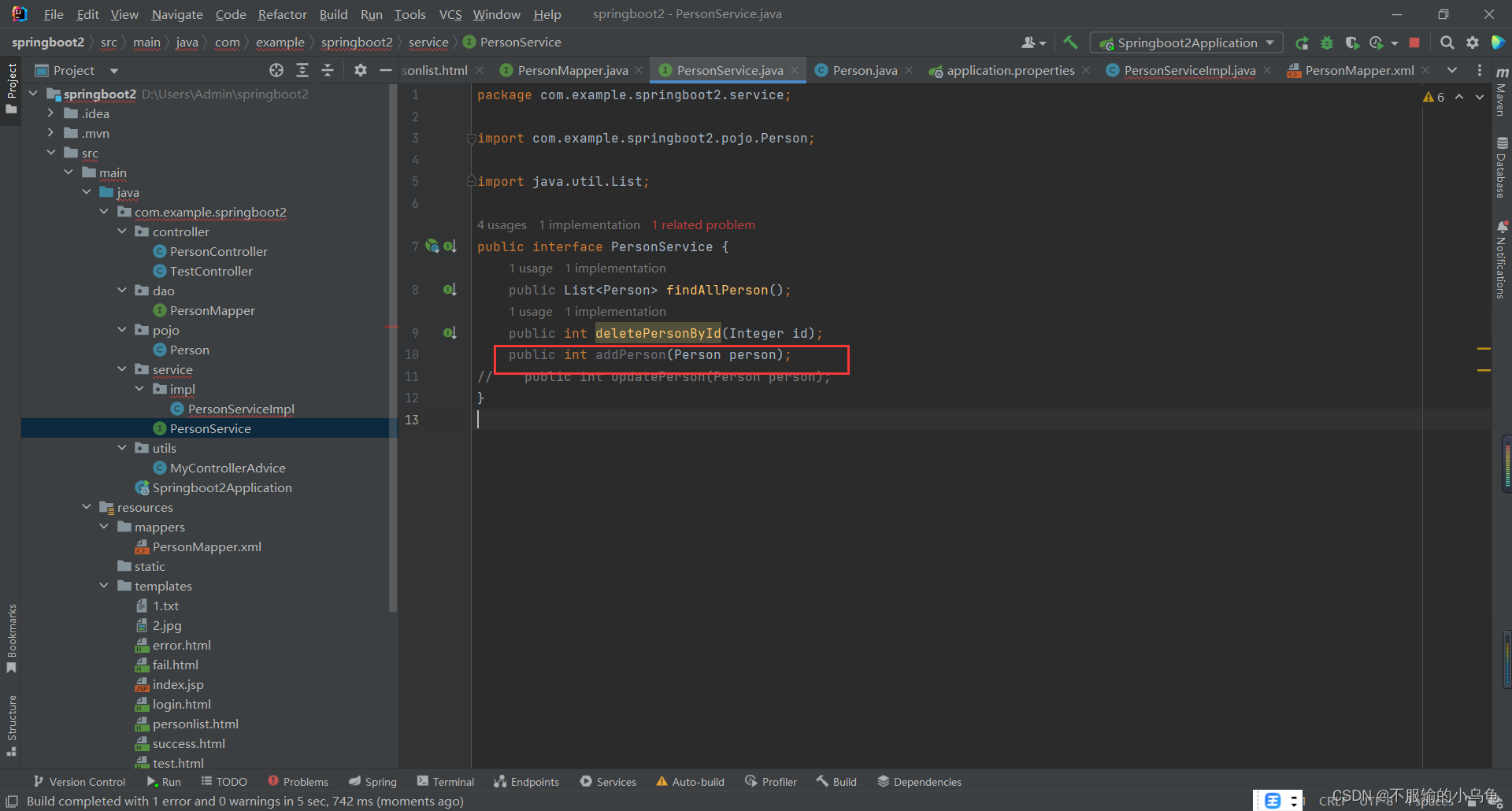
Task: Open Springboot2Application run configuration dropdown
Action: point(1187,43)
